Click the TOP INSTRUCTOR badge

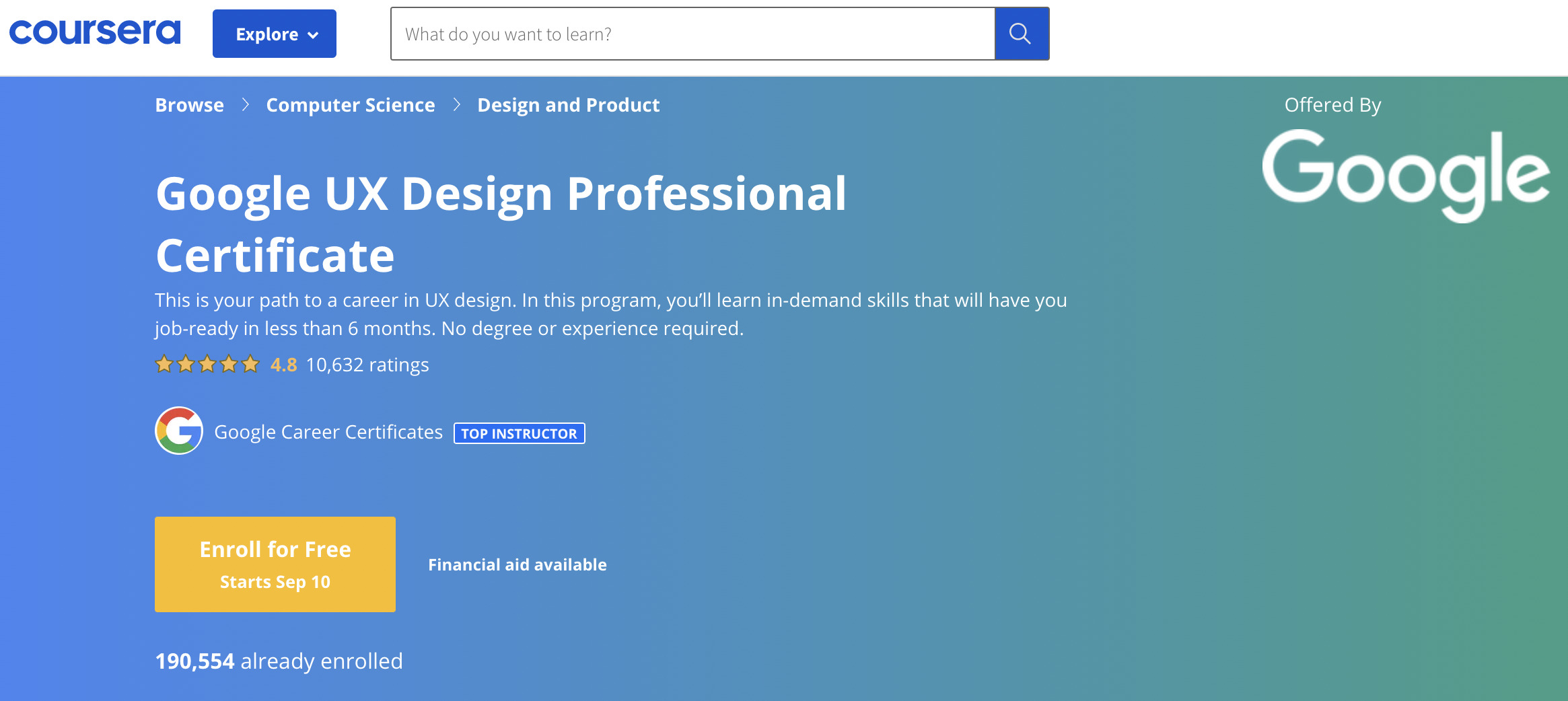click(519, 433)
